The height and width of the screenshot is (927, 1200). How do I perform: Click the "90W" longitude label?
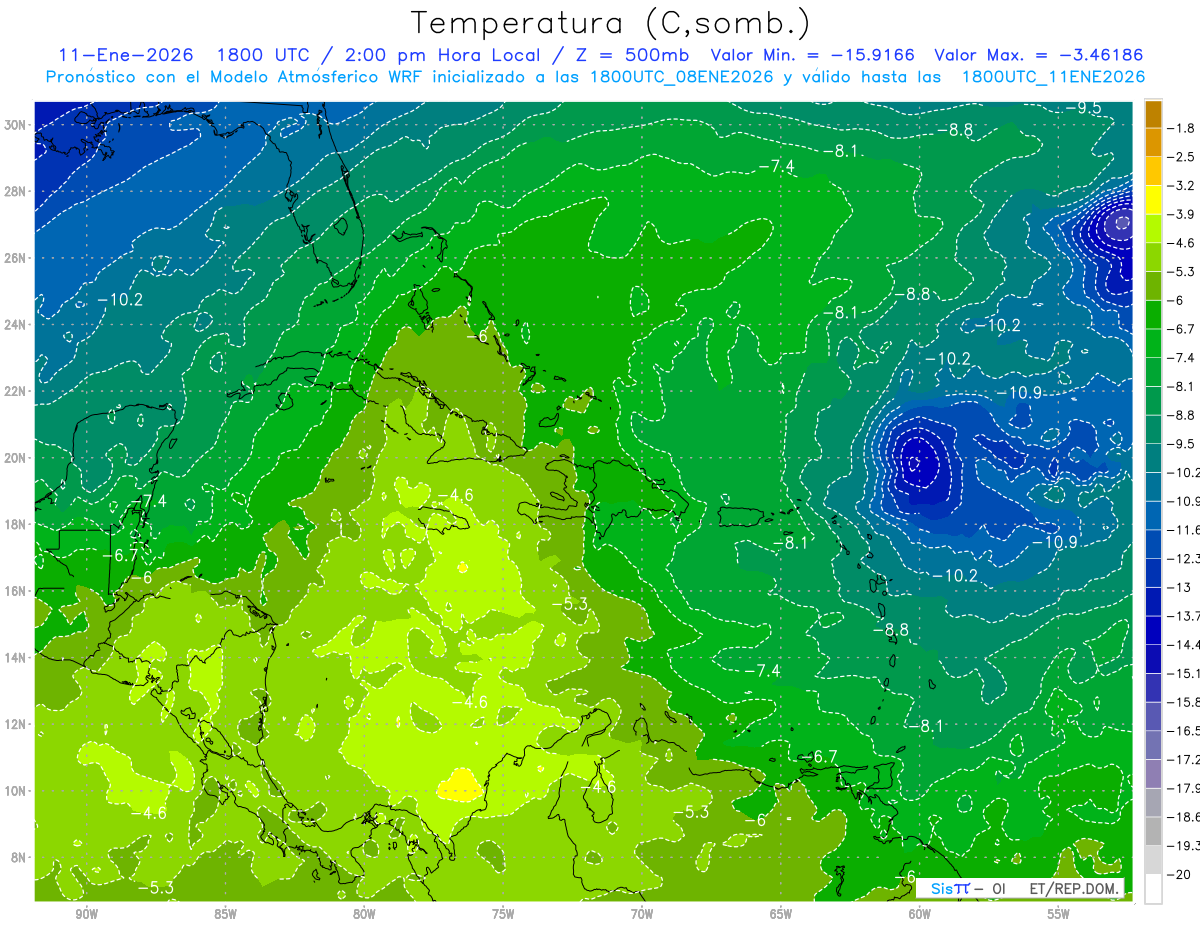pos(86,914)
